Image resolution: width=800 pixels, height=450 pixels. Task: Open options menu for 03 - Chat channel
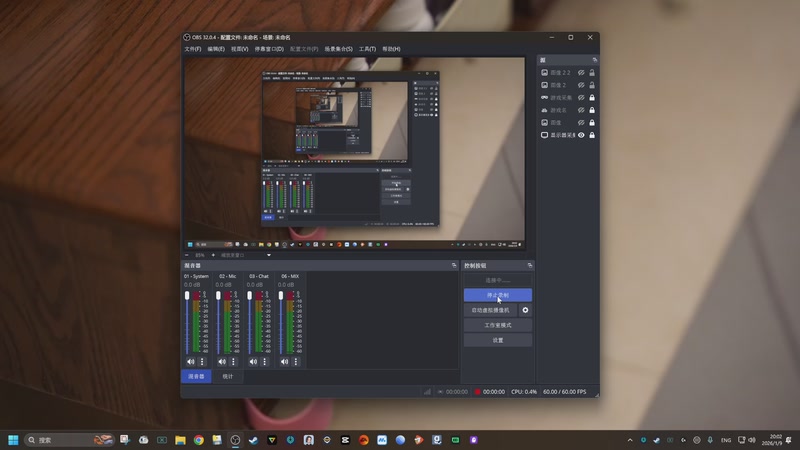[264, 362]
